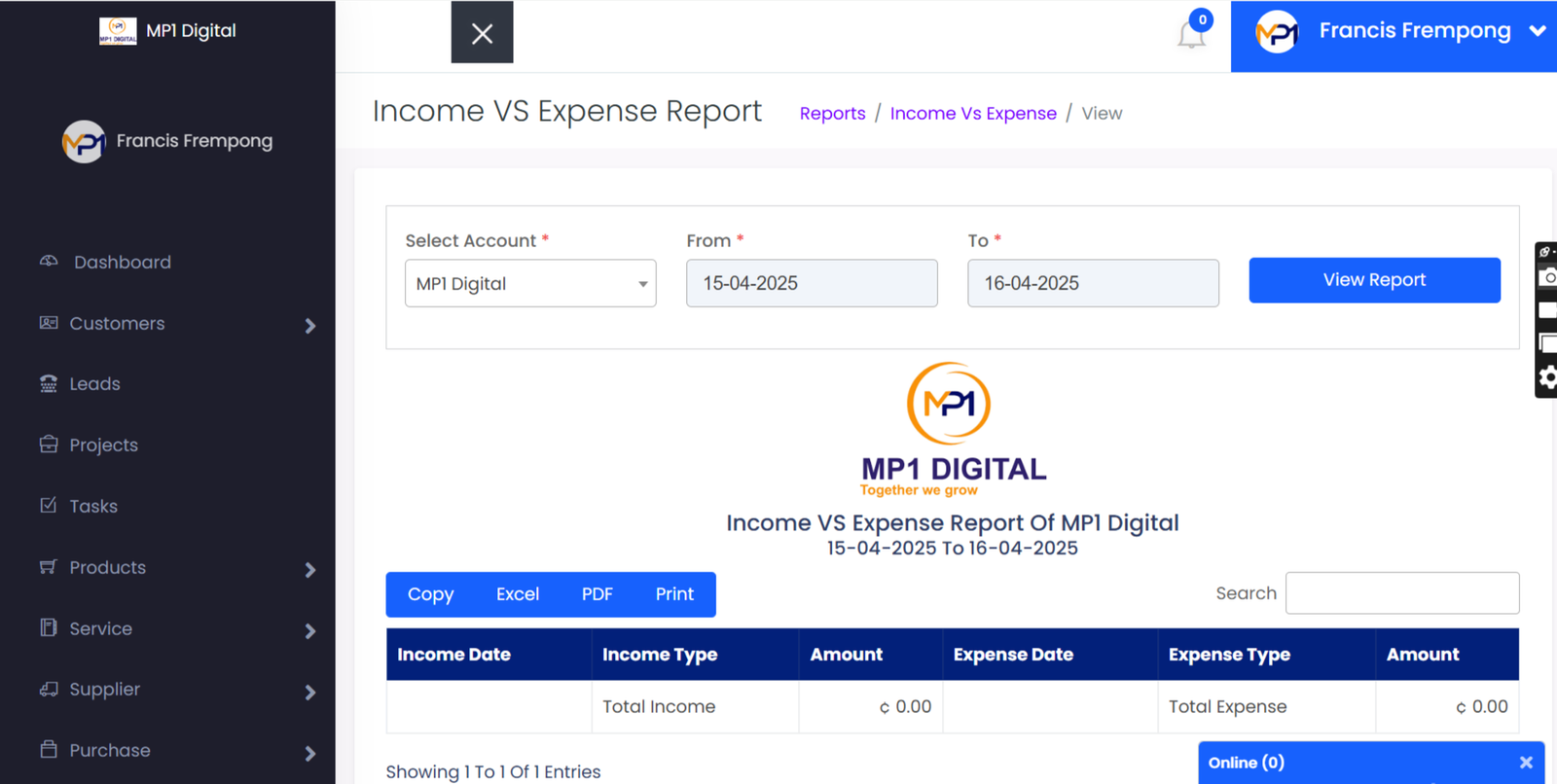This screenshot has height=784, width=1557.
Task: Click the Products cart icon
Action: point(49,567)
